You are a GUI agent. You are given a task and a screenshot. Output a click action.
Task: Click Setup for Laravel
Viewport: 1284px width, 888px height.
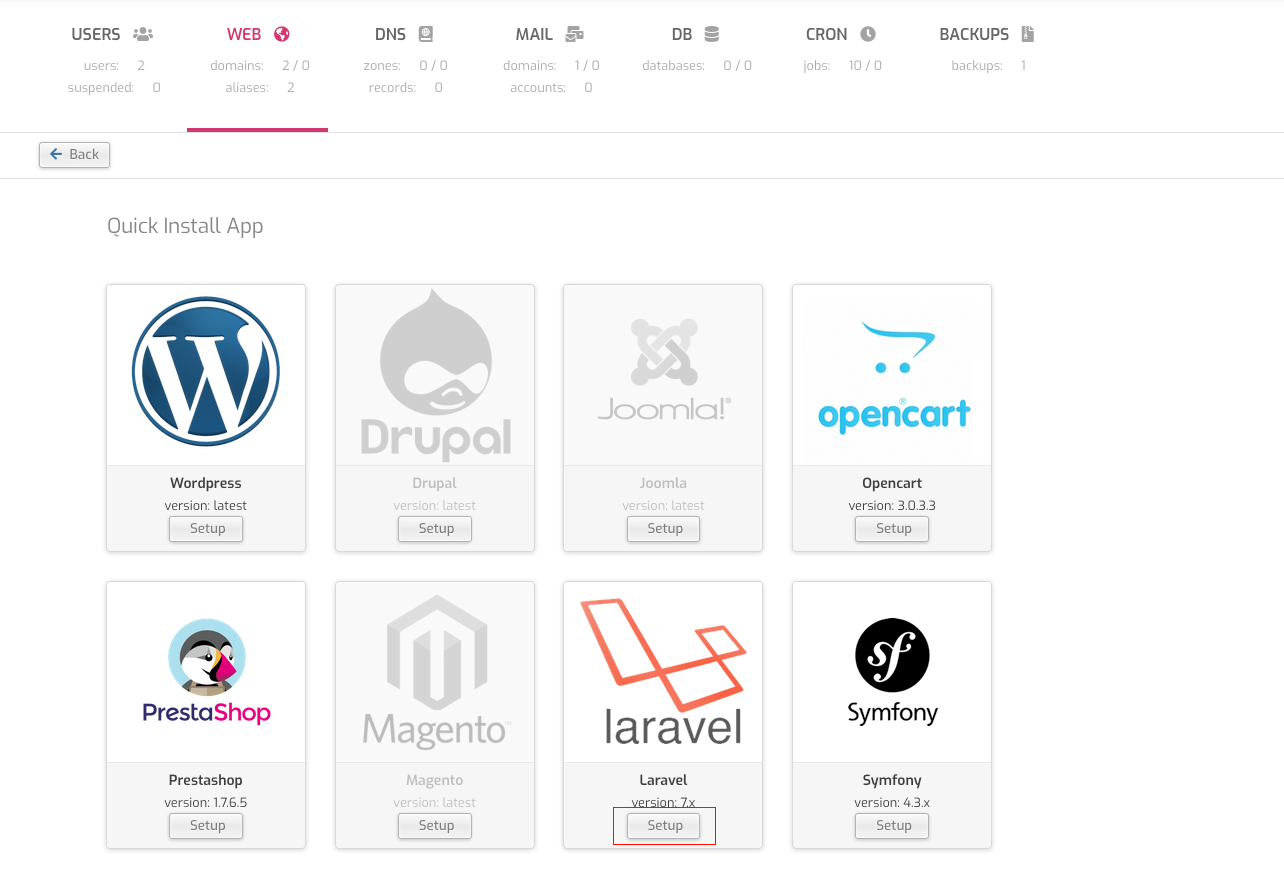click(664, 826)
